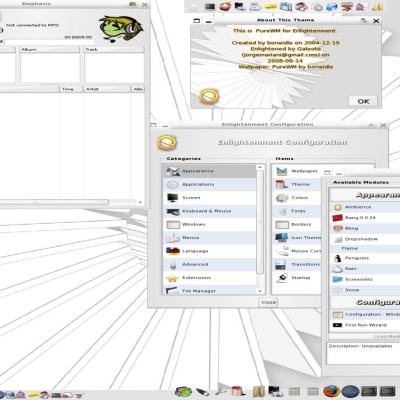Choose the Bling module
Viewport: 400px width, 400px height.
(365, 228)
